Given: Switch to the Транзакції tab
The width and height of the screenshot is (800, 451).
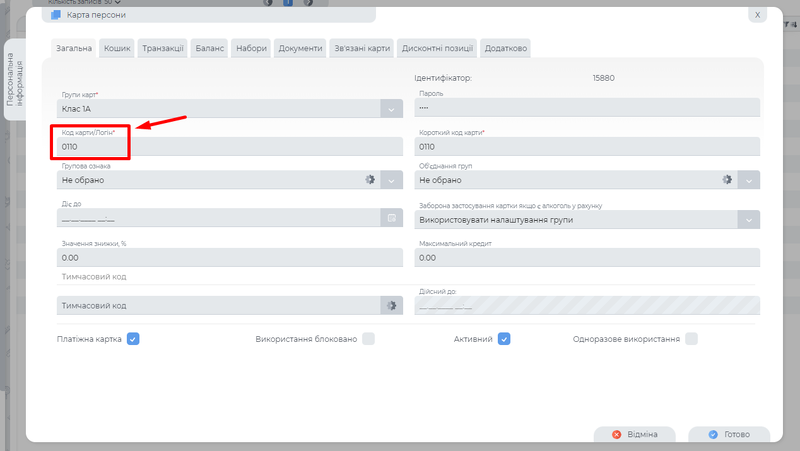Looking at the screenshot, I should click(x=162, y=48).
